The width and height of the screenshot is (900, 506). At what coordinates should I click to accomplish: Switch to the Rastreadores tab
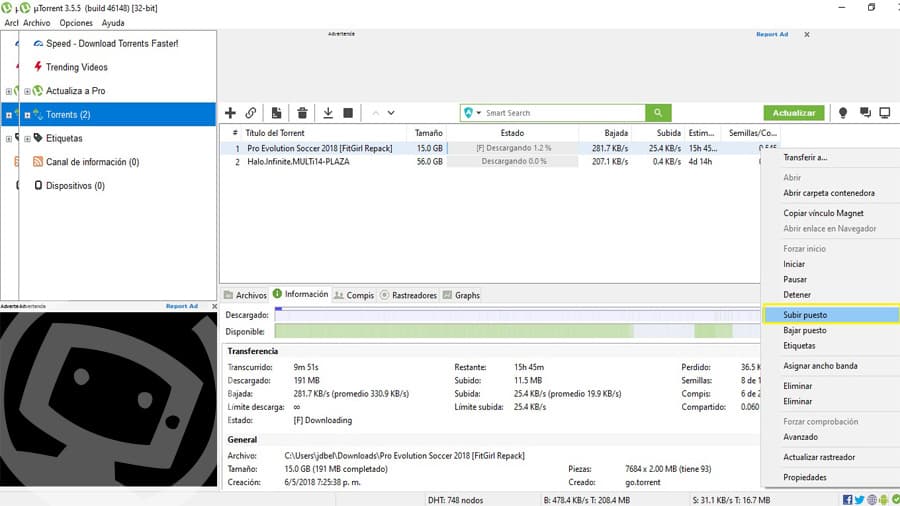pos(408,295)
